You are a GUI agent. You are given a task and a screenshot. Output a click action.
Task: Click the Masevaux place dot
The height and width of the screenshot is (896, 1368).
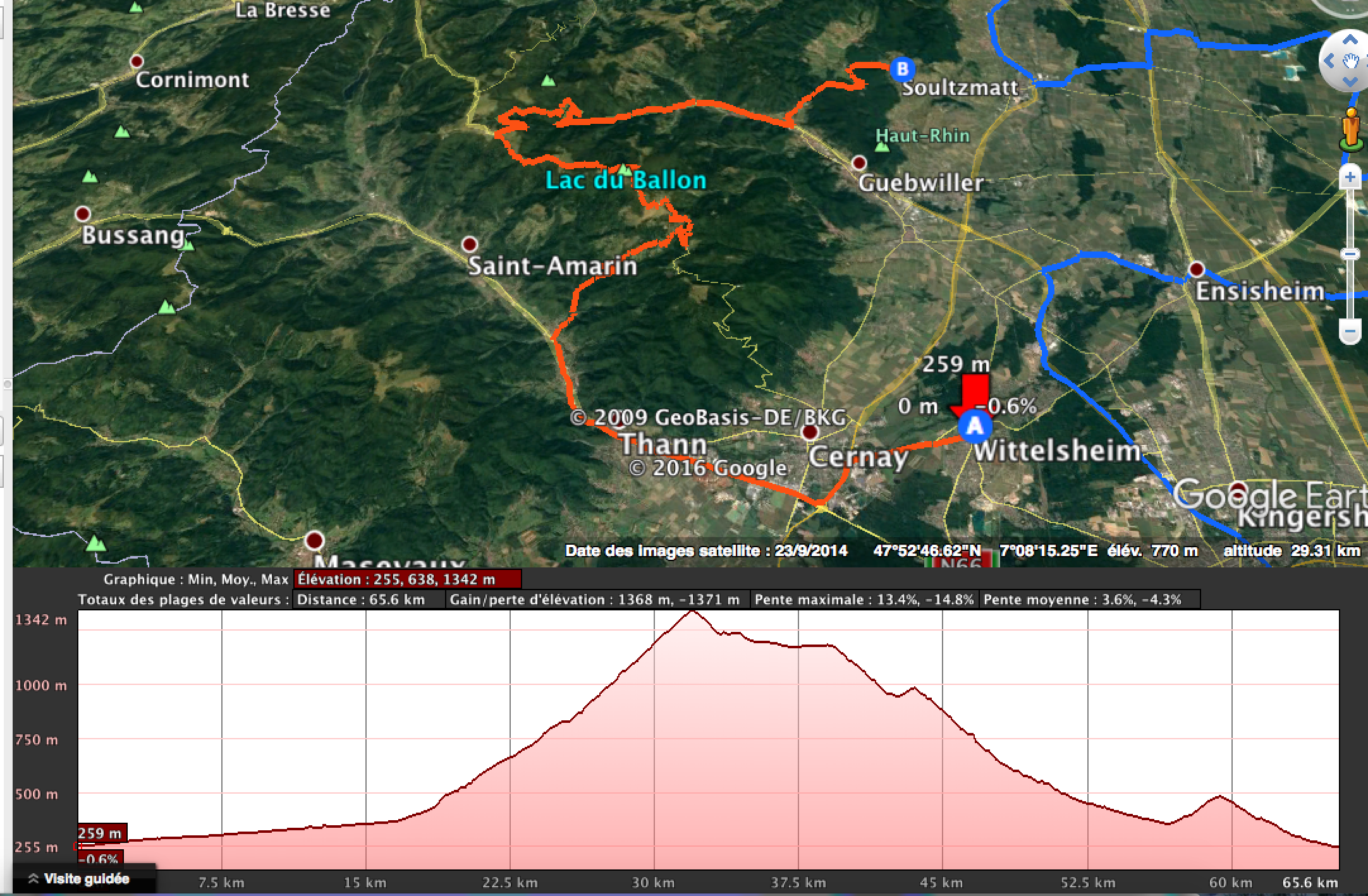tap(314, 541)
